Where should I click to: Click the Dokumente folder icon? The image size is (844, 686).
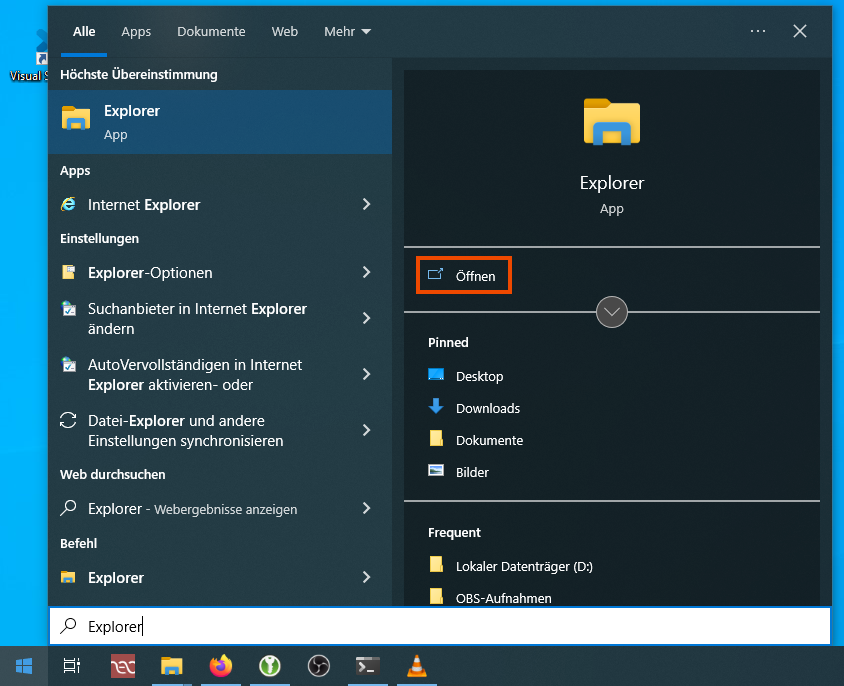coord(437,438)
